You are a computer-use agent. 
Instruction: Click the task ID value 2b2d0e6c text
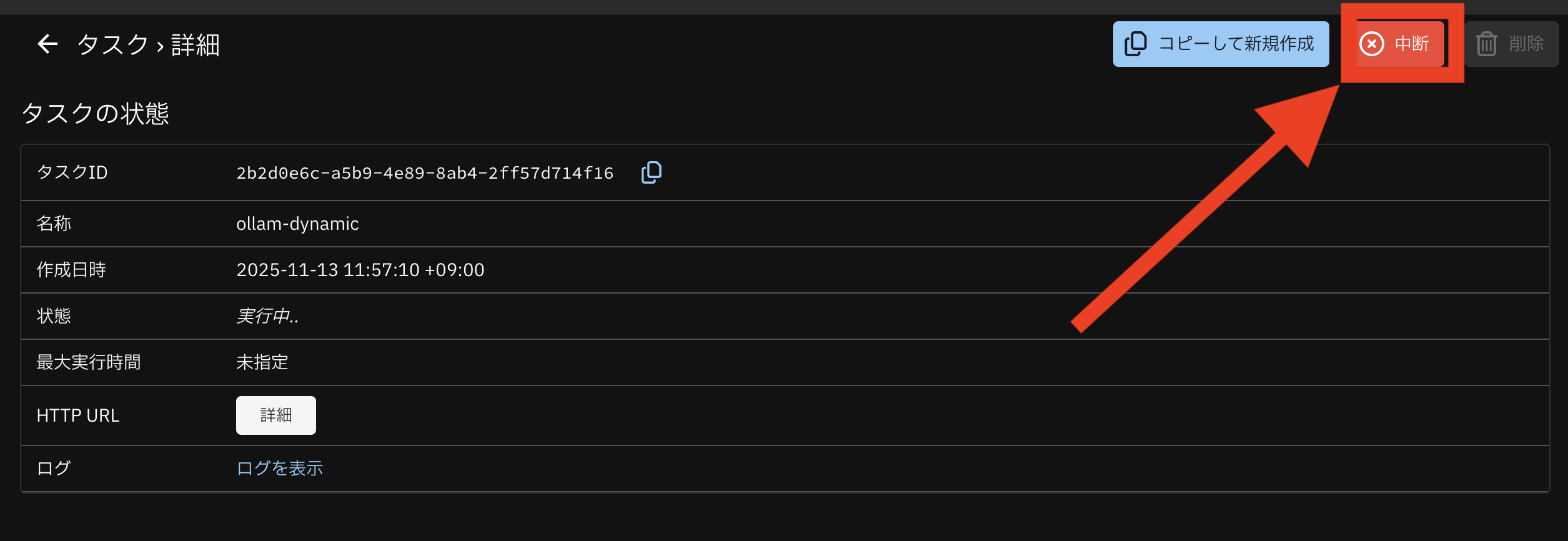click(x=424, y=173)
